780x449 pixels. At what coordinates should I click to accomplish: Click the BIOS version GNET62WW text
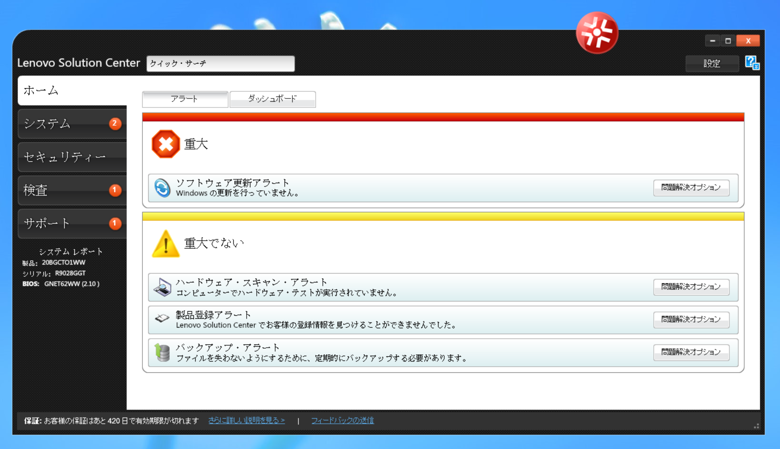[x=72, y=284]
